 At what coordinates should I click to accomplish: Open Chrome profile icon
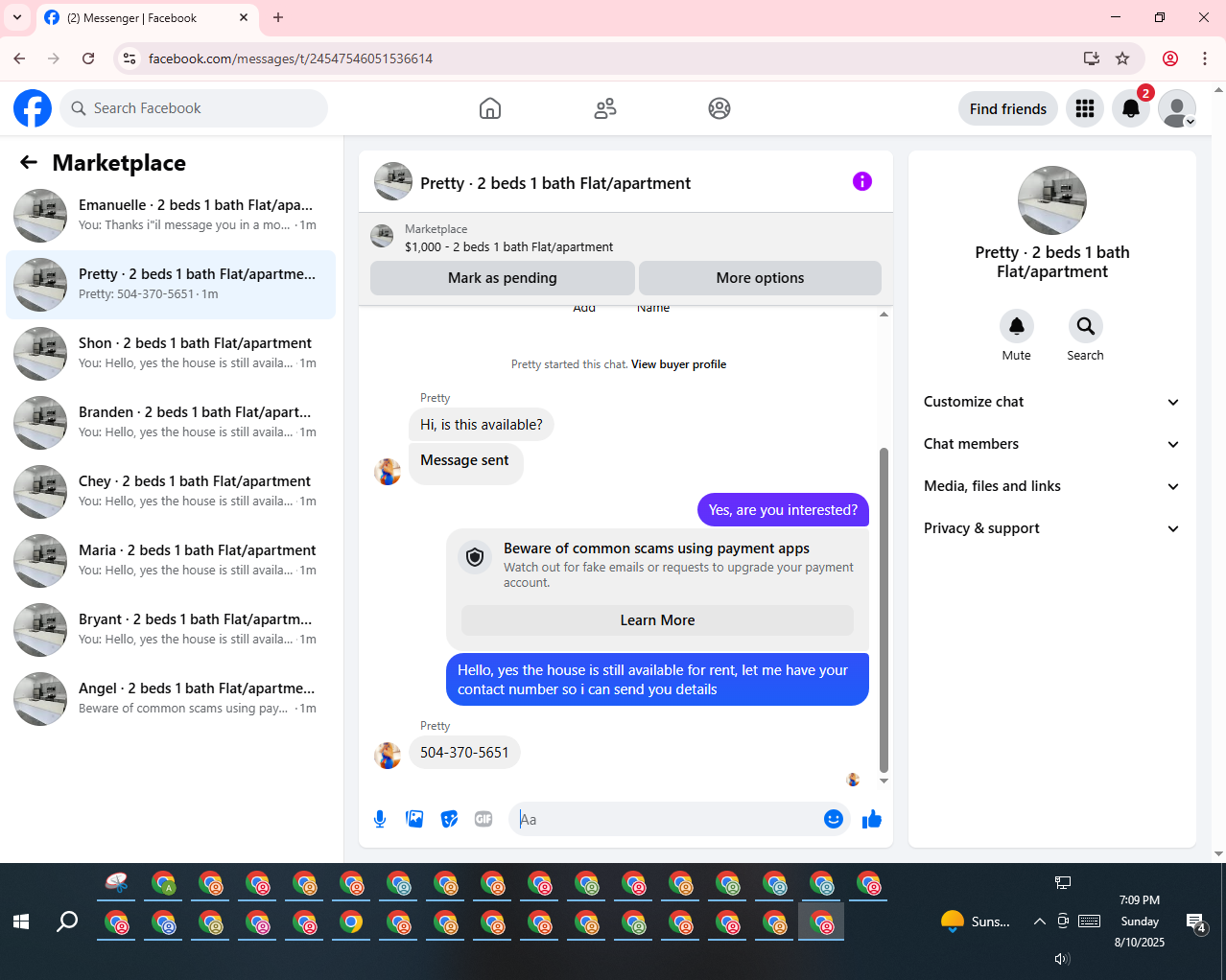1170,58
